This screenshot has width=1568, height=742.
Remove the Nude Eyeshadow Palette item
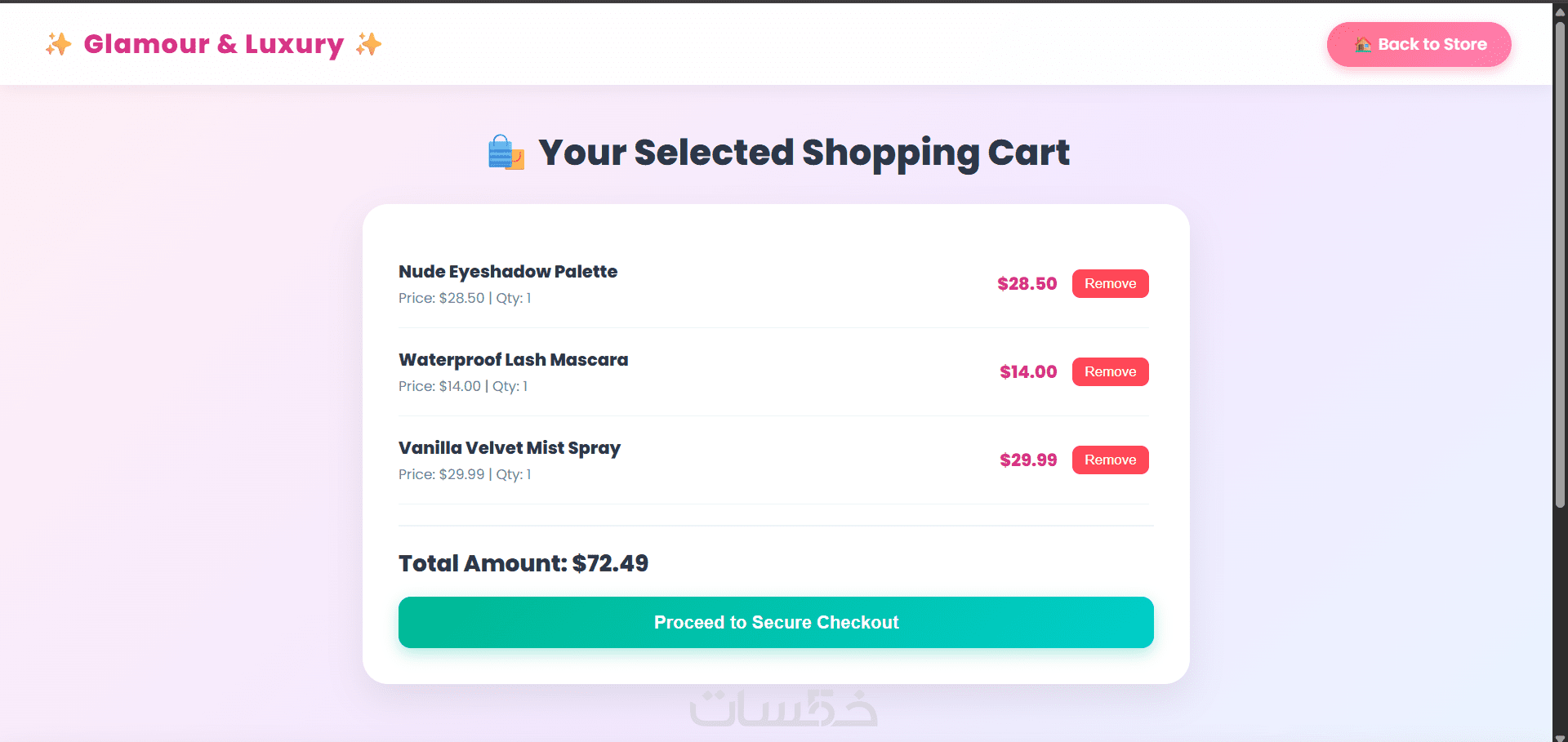pyautogui.click(x=1110, y=283)
